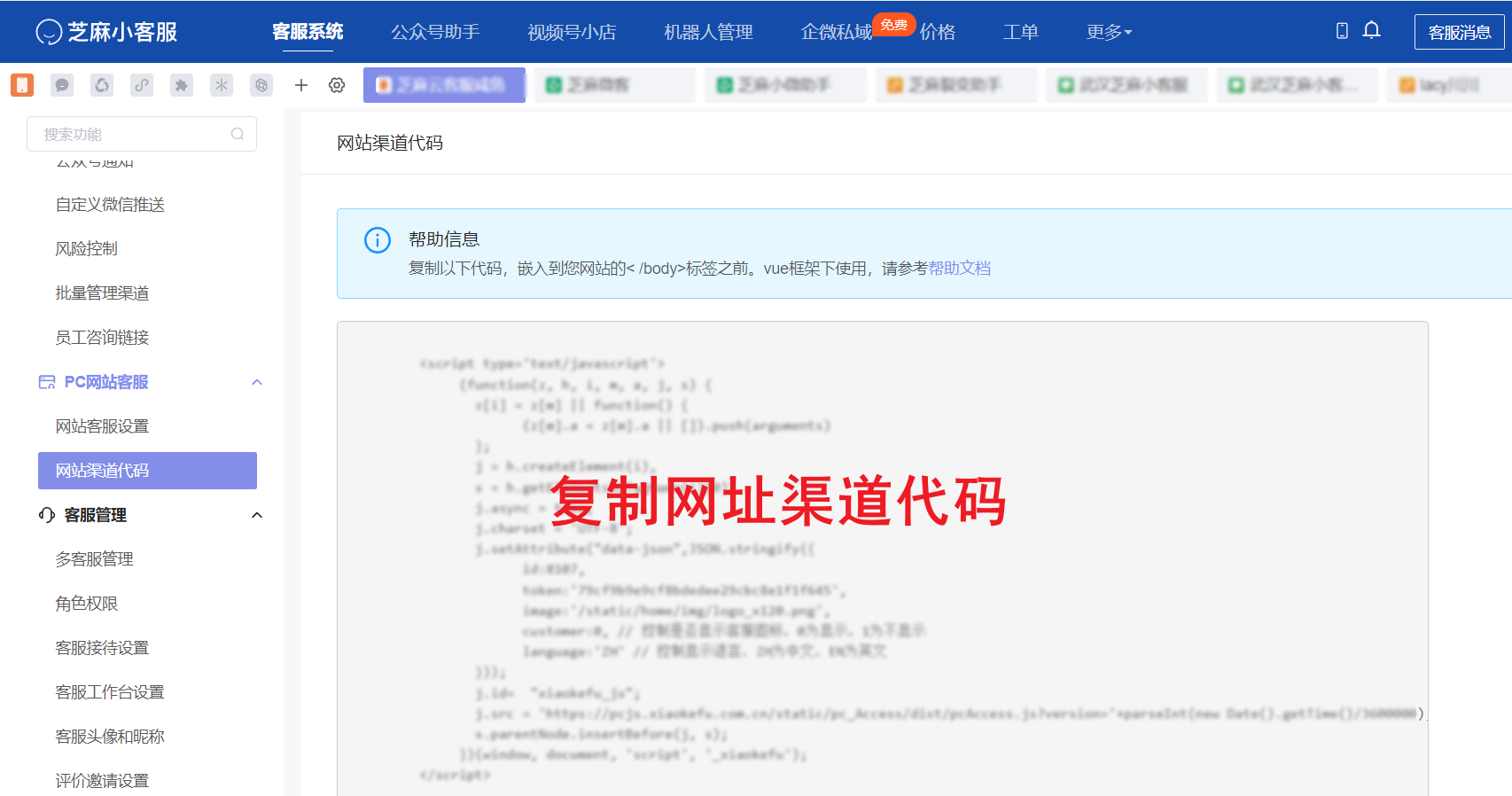Open the 企微私域 menu
Viewport: 1512px width, 796px height.
[837, 32]
